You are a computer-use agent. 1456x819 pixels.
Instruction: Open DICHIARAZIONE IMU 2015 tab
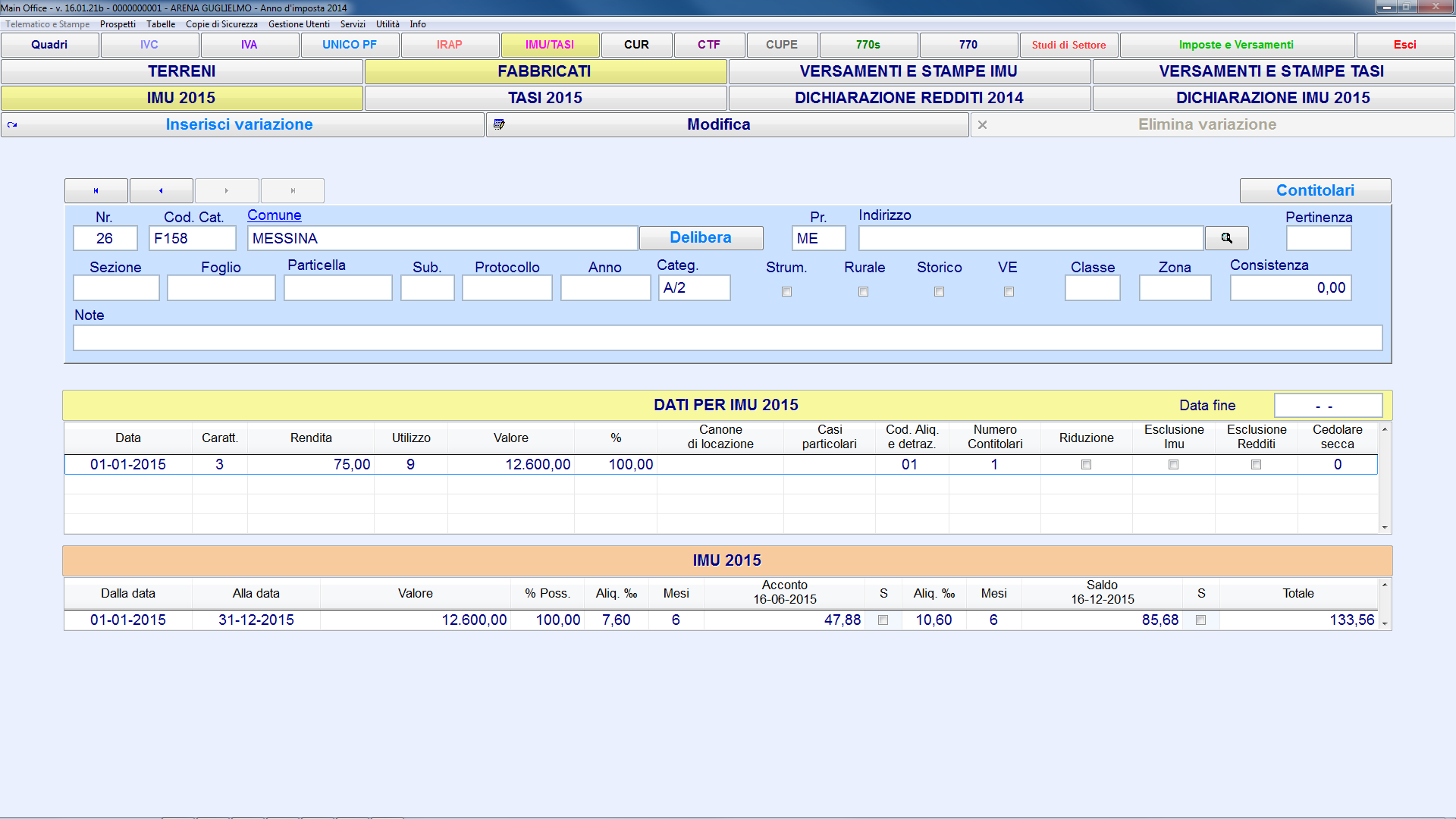[1273, 98]
